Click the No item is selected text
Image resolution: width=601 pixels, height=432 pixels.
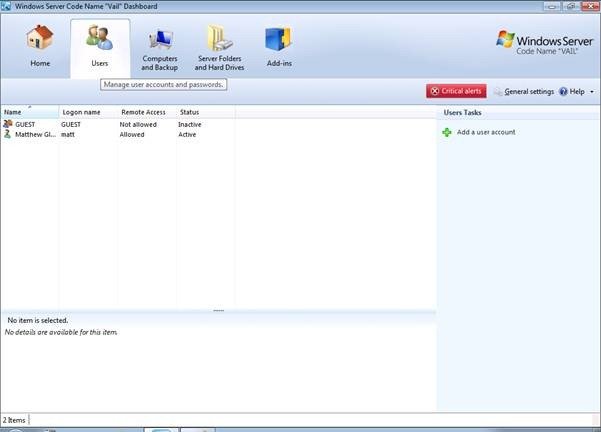coord(38,320)
